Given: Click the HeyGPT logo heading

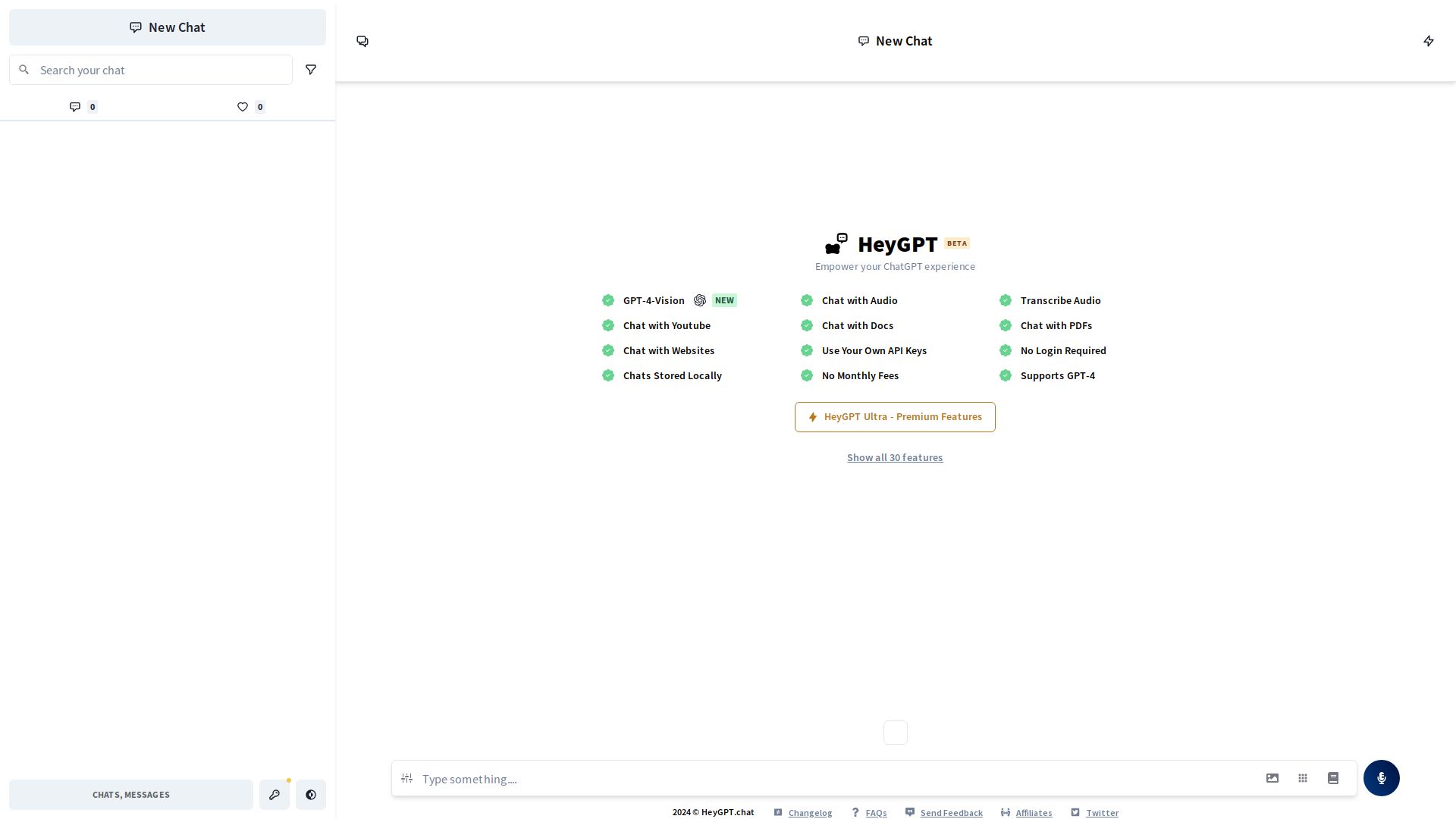Looking at the screenshot, I should click(897, 244).
